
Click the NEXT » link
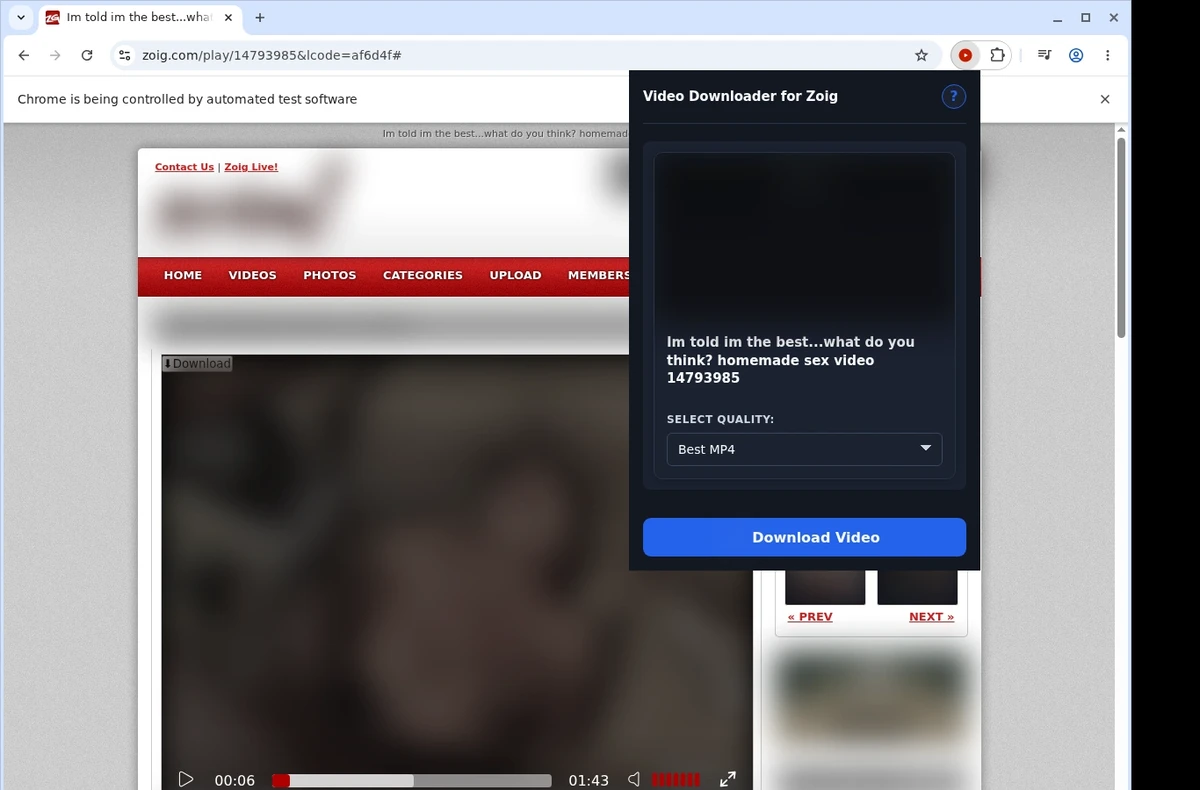(x=931, y=617)
